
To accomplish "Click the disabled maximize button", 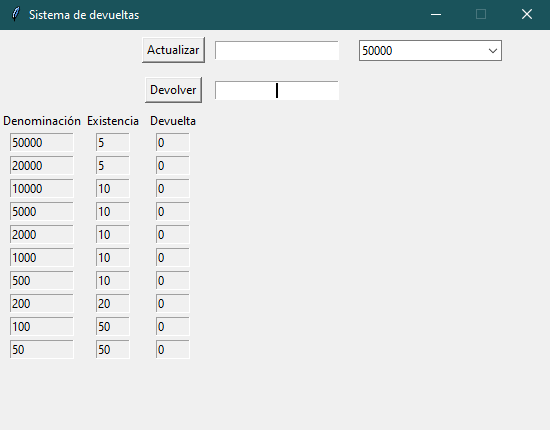I will click(481, 14).
